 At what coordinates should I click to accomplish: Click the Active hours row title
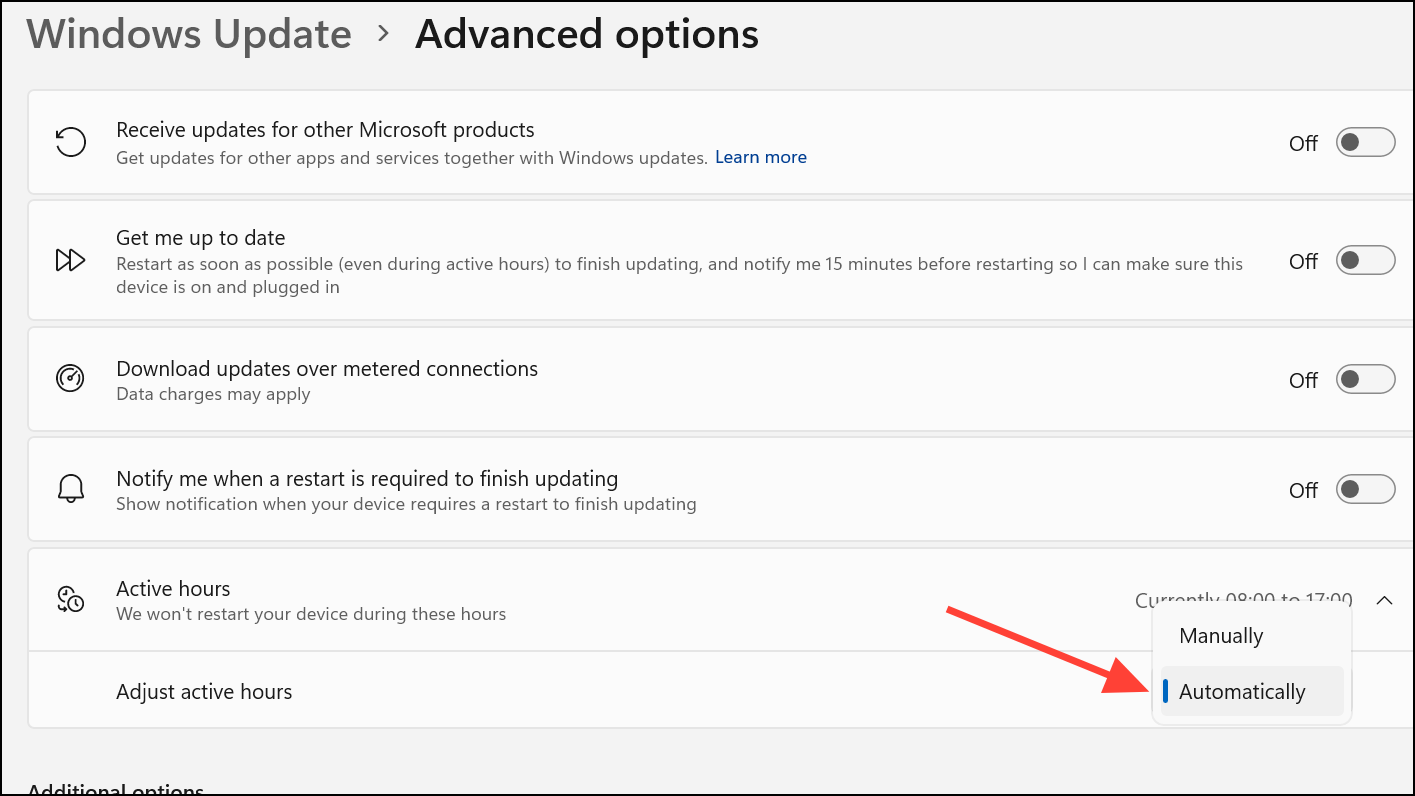(x=173, y=588)
